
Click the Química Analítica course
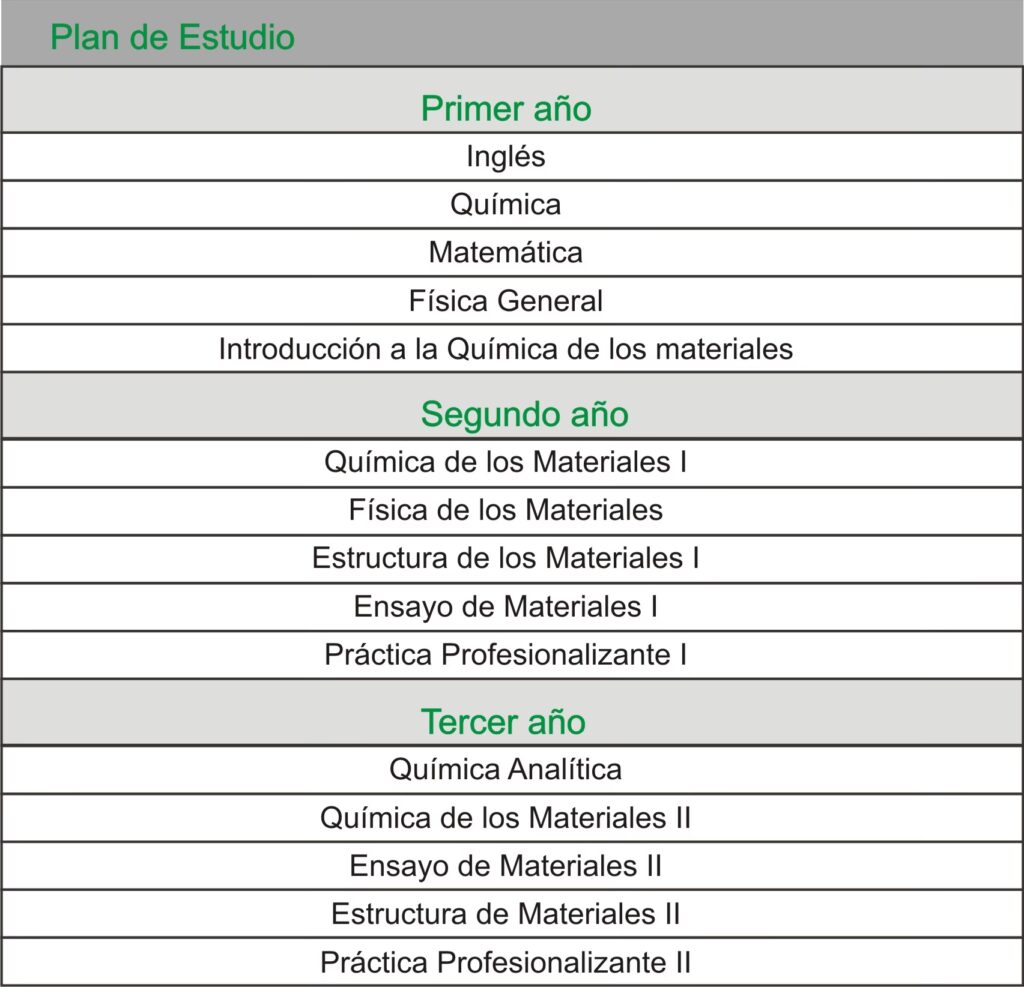[x=506, y=769]
